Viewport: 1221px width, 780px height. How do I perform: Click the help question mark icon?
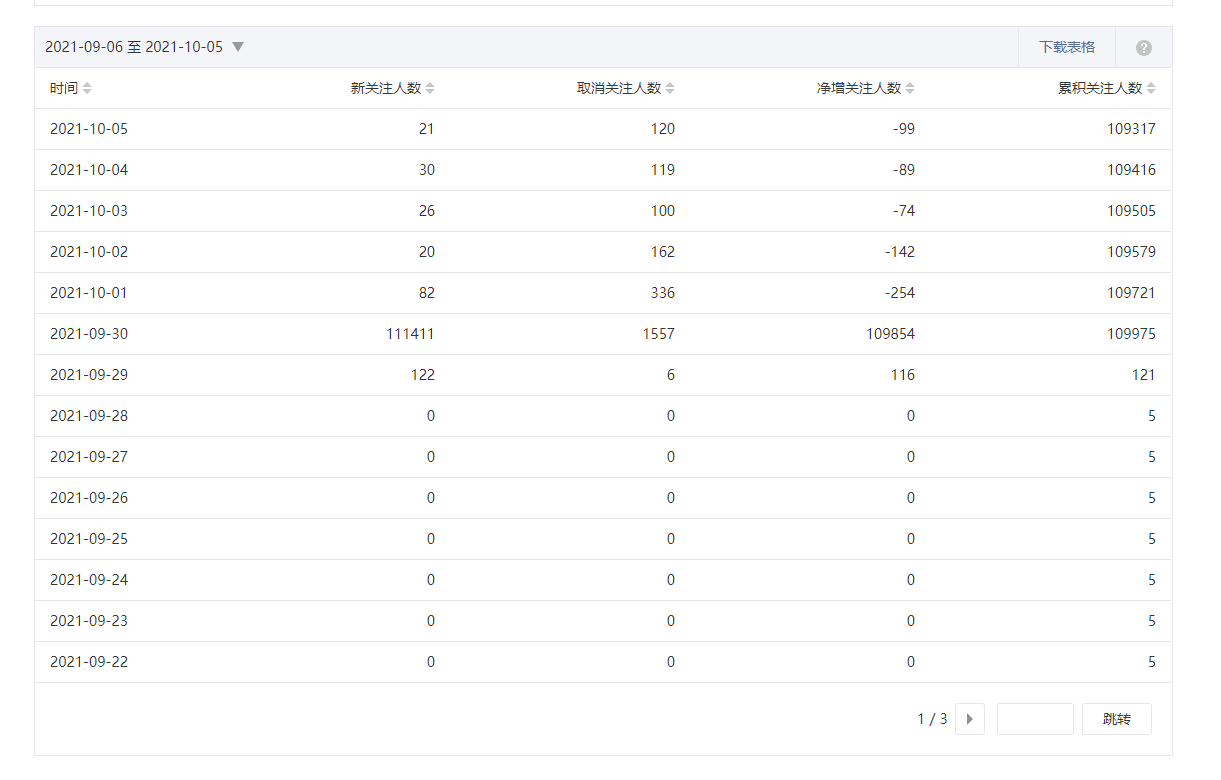pos(1144,48)
